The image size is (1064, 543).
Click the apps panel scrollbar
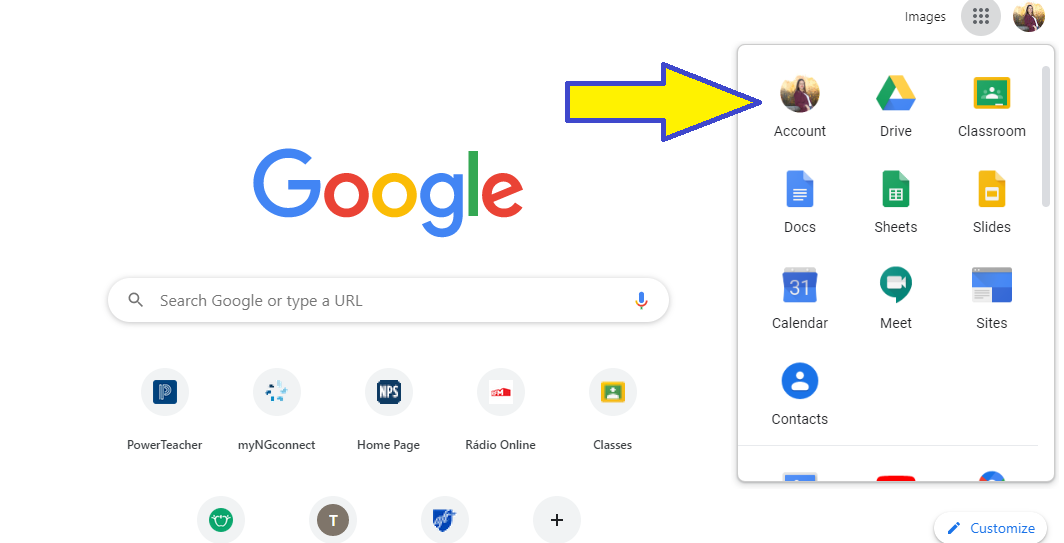pos(1046,136)
